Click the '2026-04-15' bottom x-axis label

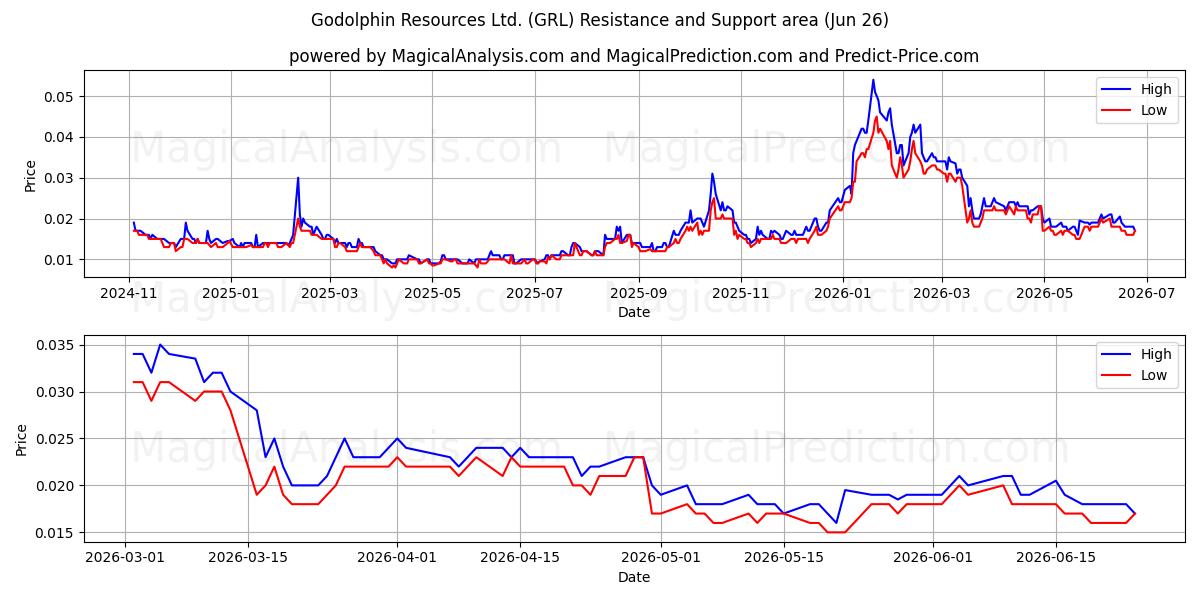click(520, 558)
